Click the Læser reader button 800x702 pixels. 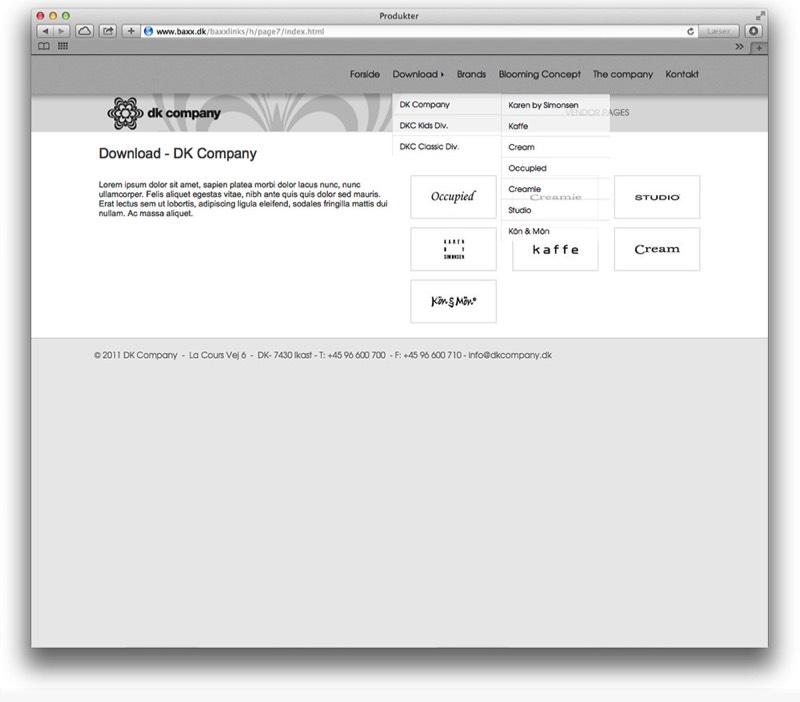click(718, 31)
